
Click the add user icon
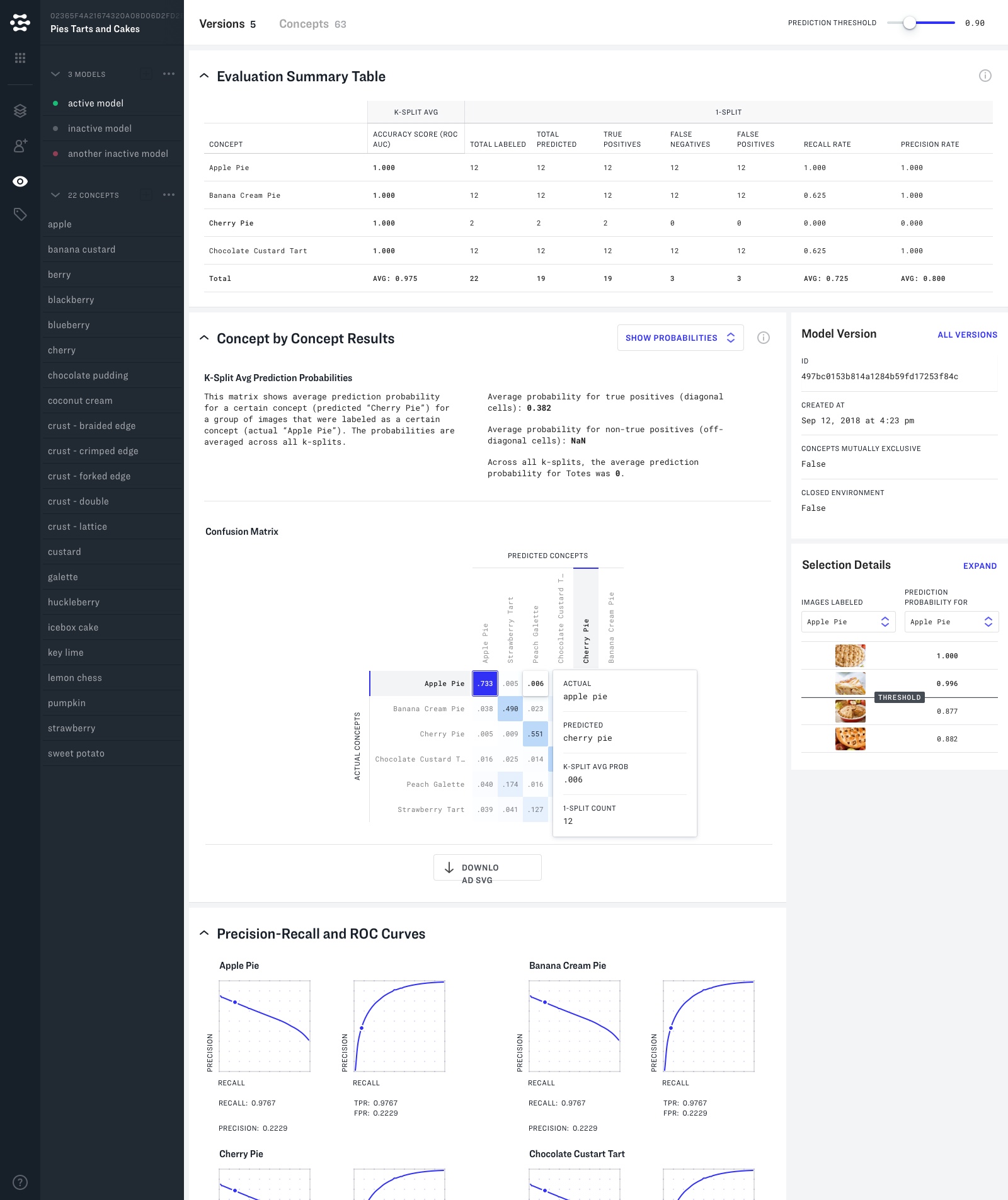tap(20, 146)
